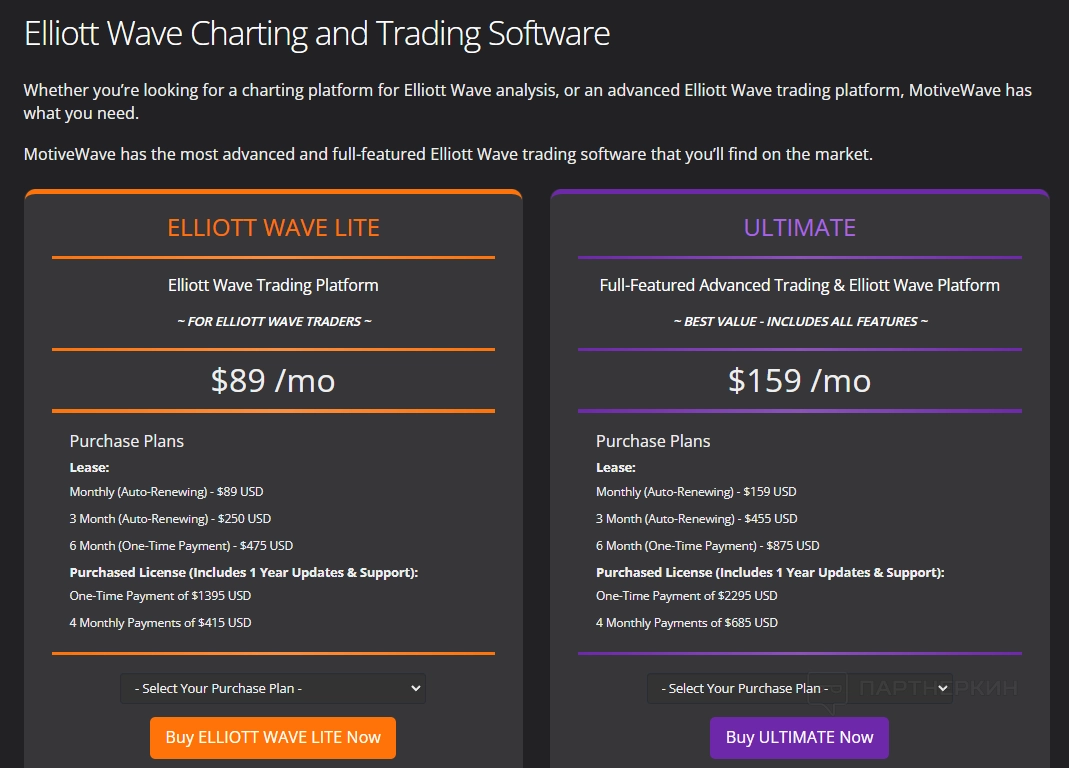Click the Ultimate Monthly (Auto-Renewing) $159 USD line

point(696,492)
